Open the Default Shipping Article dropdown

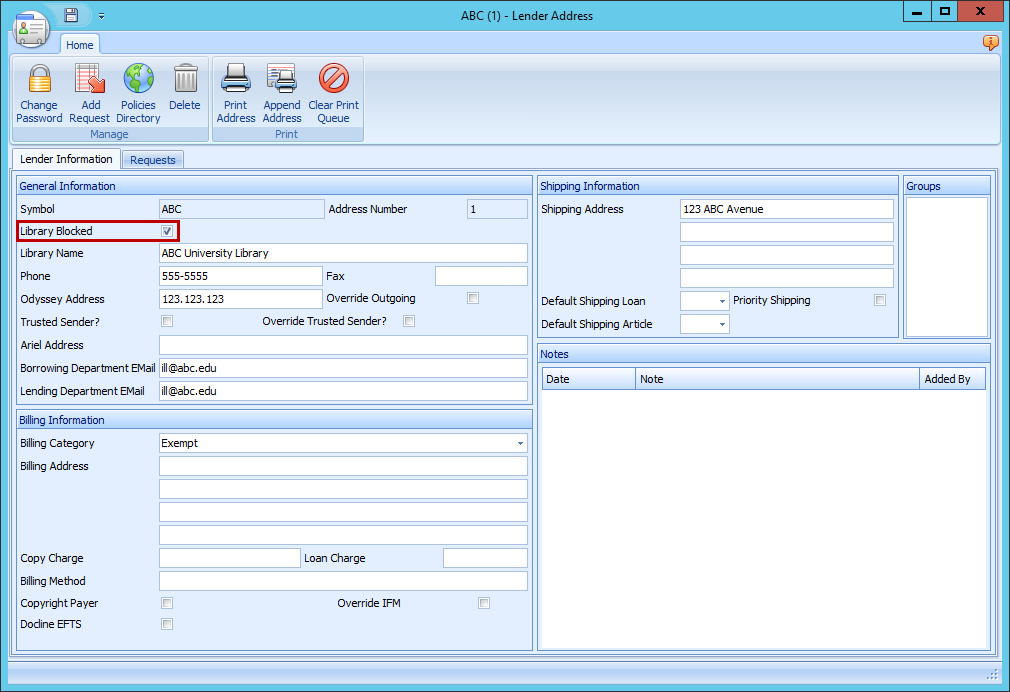click(x=719, y=324)
